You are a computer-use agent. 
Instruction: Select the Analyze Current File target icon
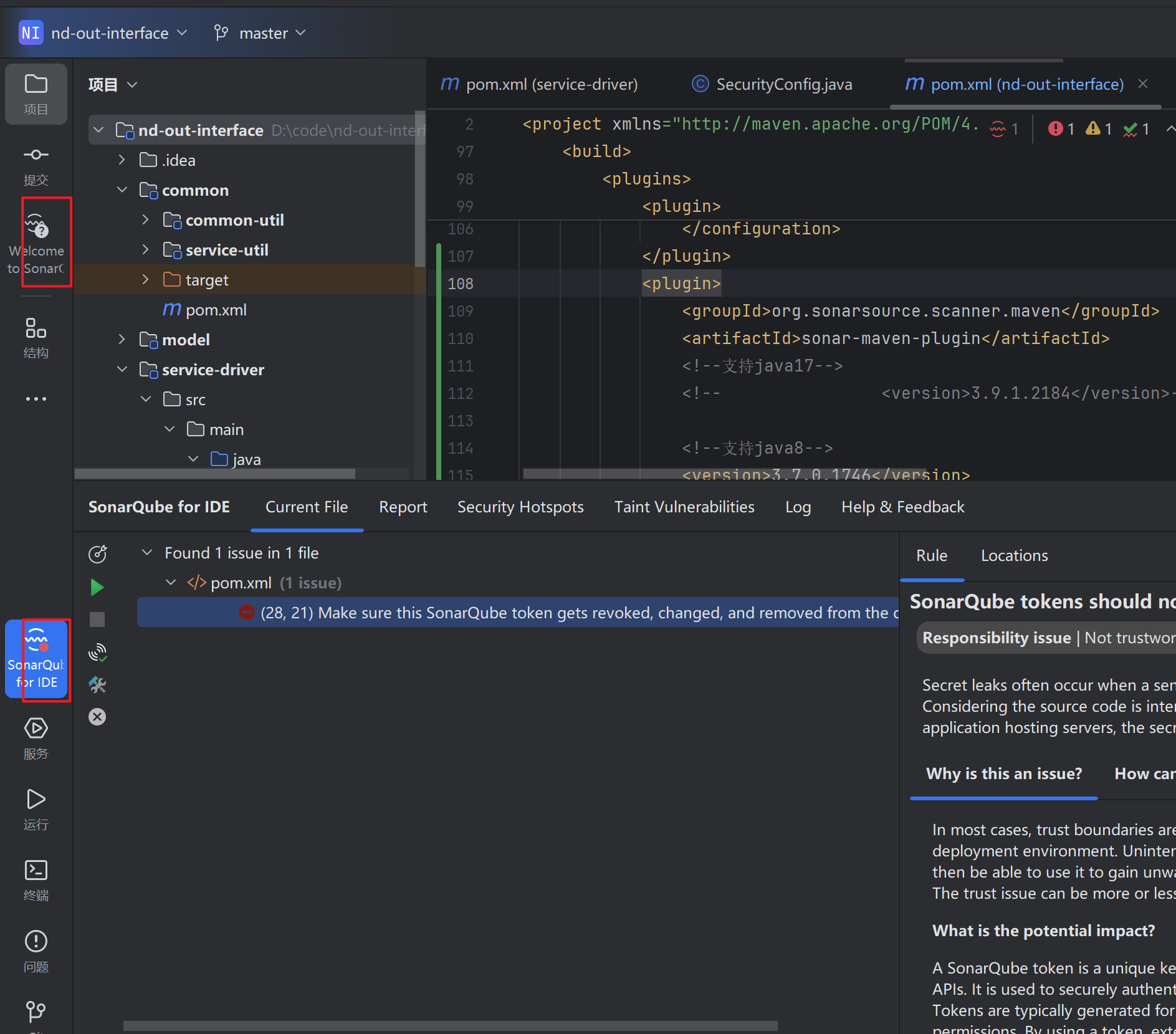point(97,553)
